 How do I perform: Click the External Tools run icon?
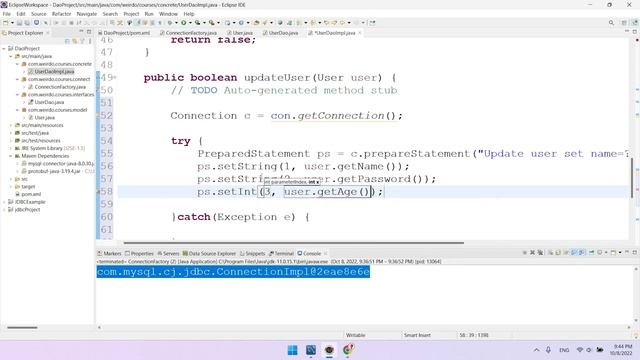click(x=211, y=23)
